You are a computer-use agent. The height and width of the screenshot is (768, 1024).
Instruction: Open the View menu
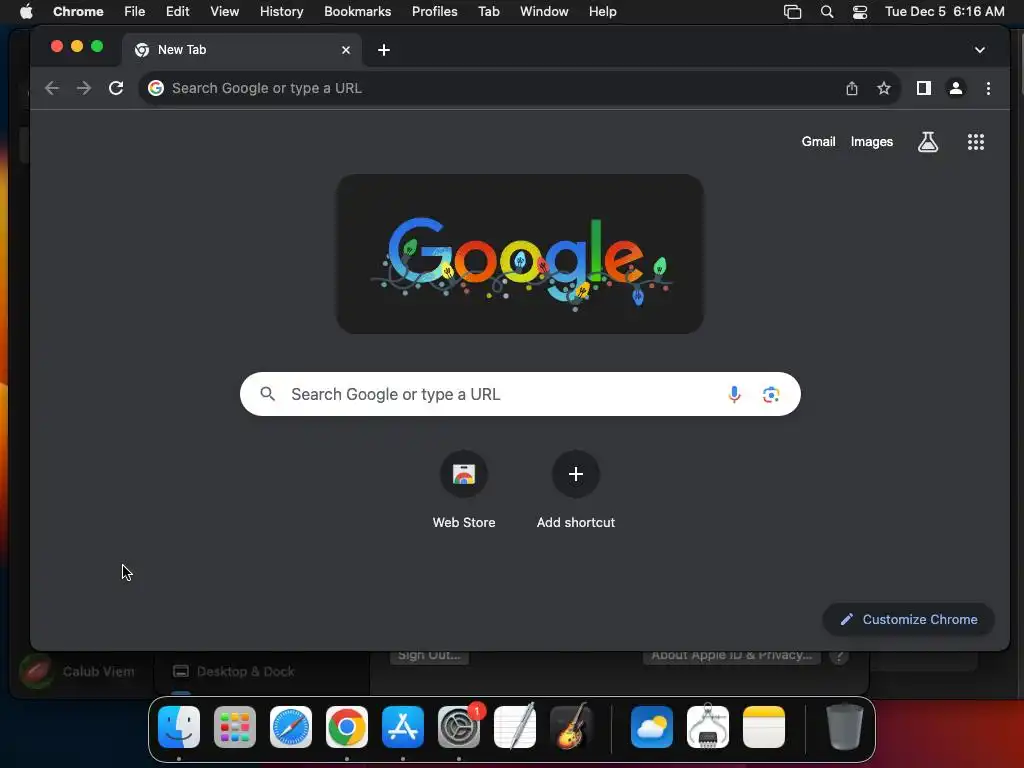(224, 12)
